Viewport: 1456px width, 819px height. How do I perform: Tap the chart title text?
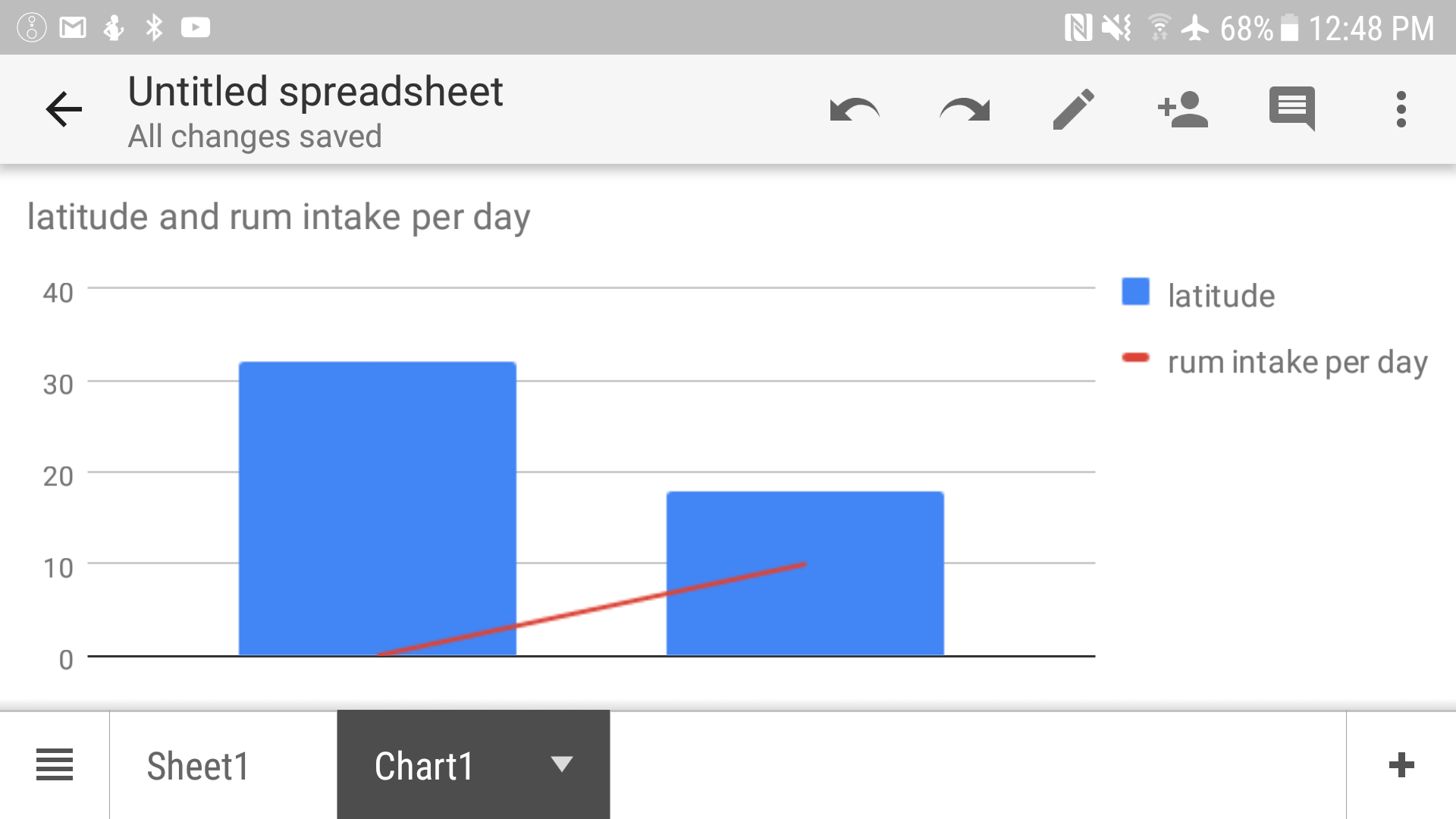[x=278, y=218]
